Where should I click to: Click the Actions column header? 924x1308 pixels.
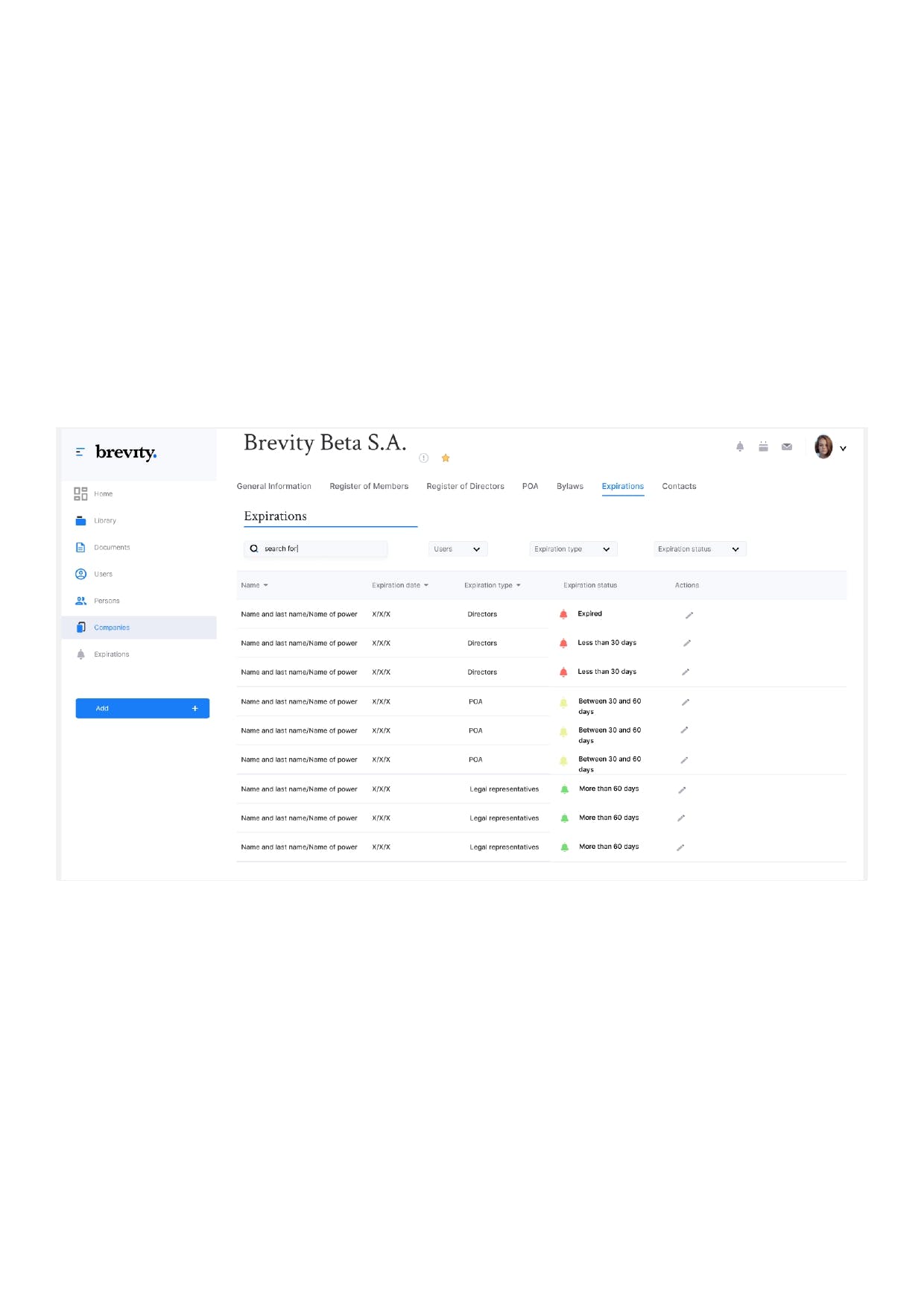click(687, 585)
